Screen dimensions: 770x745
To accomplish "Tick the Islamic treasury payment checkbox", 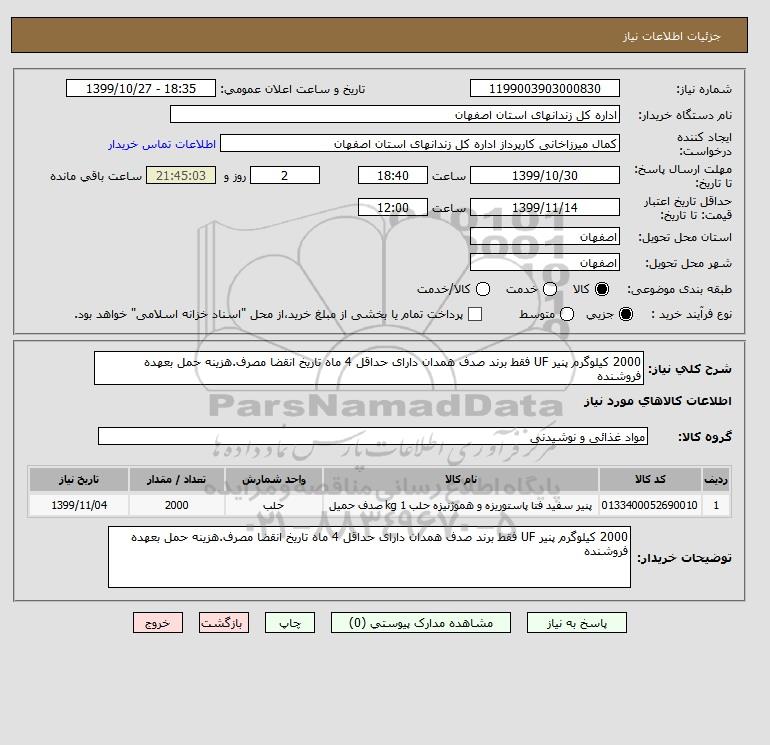I will [x=475, y=314].
